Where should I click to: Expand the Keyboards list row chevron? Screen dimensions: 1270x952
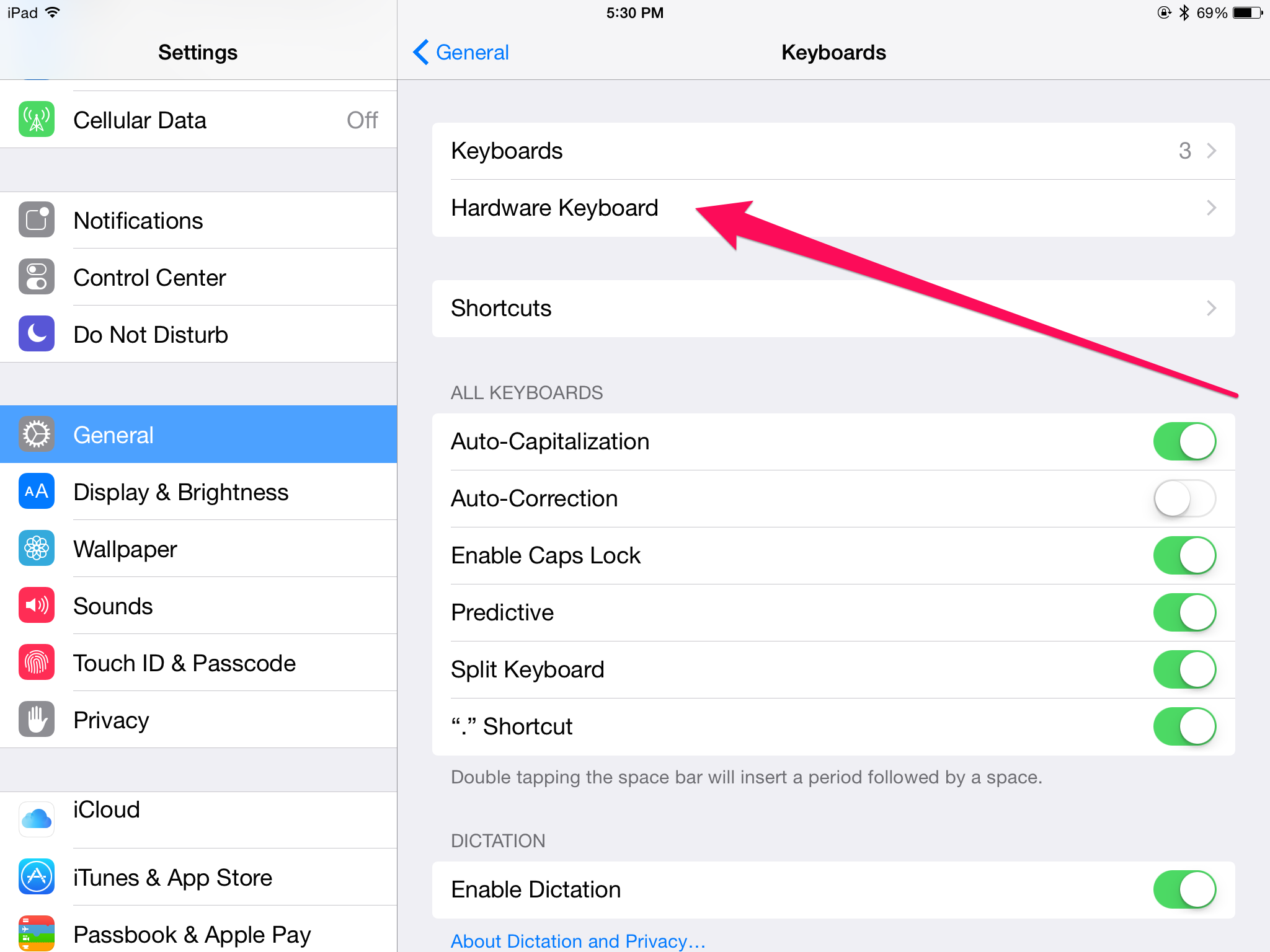tap(1211, 151)
